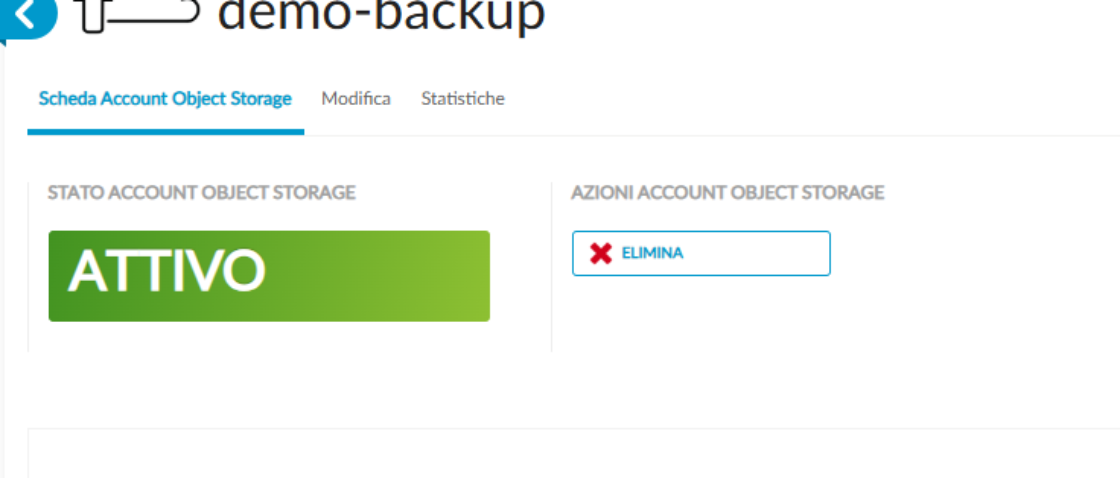Click the blue underline beneath the active tab
1120x478 pixels.
point(165,132)
